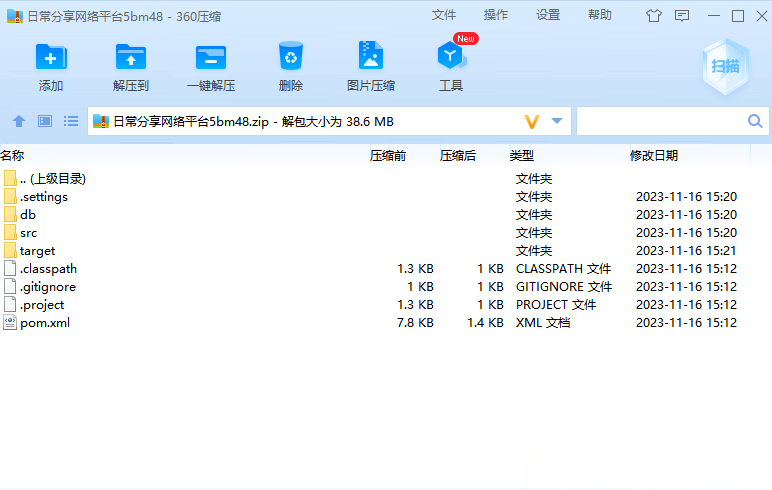Click inside the search input field

(x=661, y=121)
